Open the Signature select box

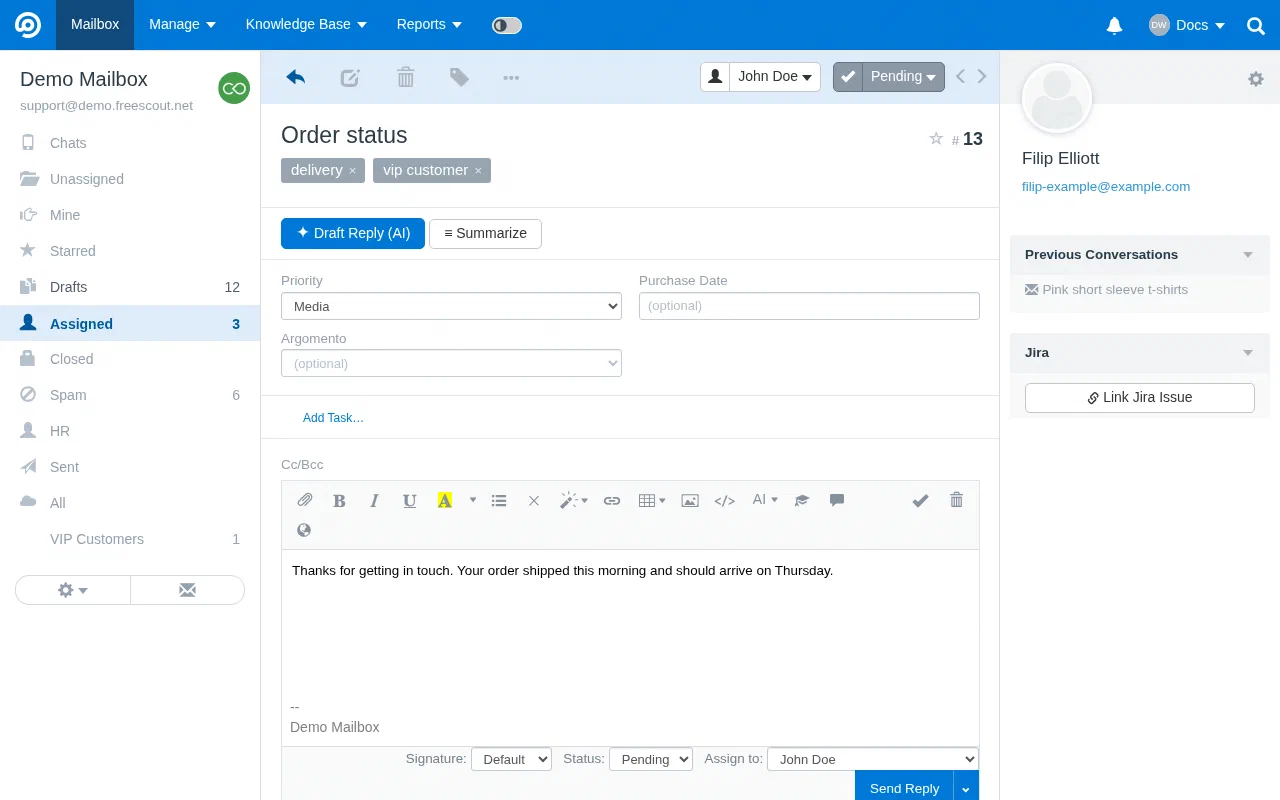pyautogui.click(x=511, y=759)
